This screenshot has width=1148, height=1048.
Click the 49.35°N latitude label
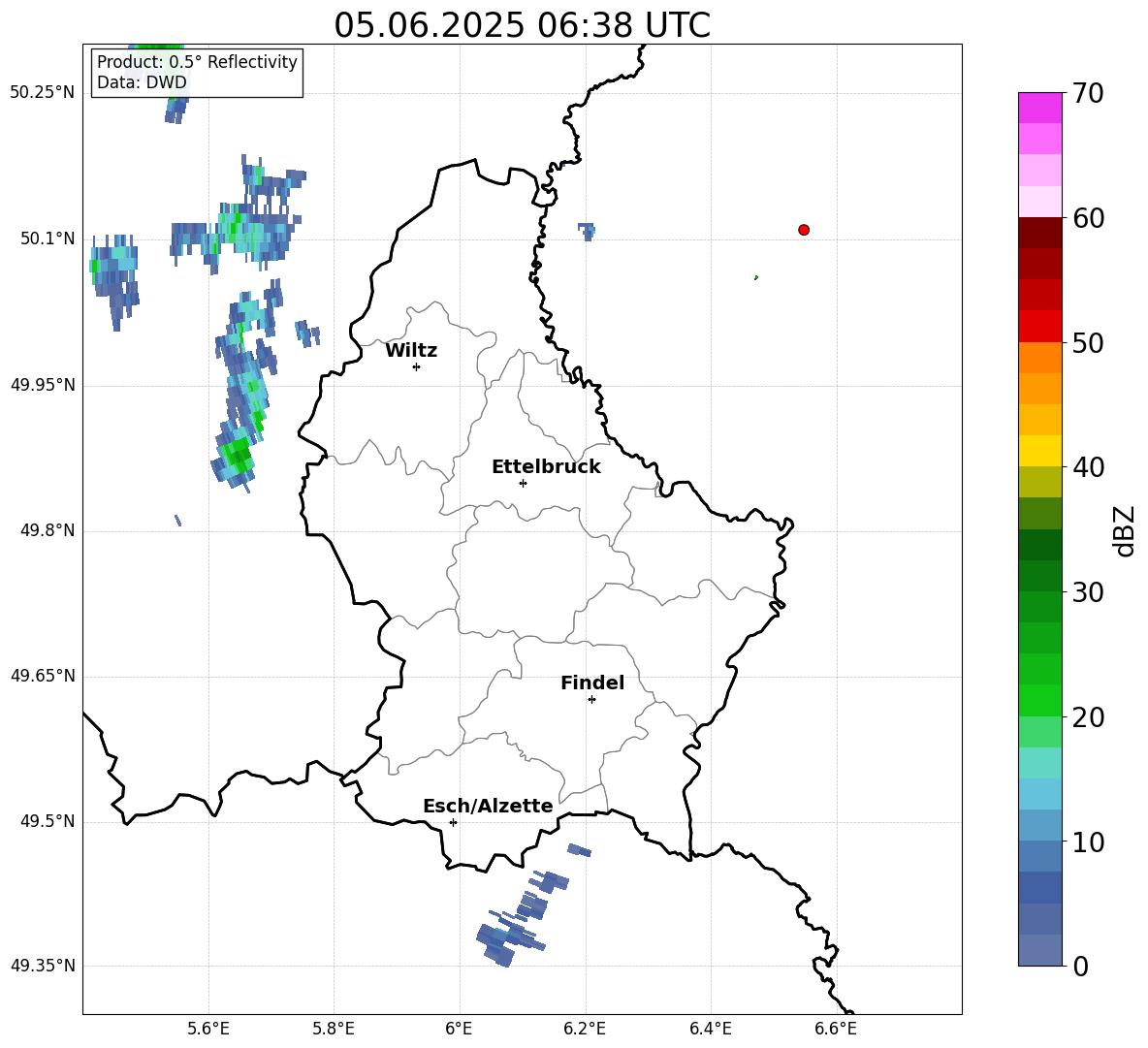[x=43, y=967]
